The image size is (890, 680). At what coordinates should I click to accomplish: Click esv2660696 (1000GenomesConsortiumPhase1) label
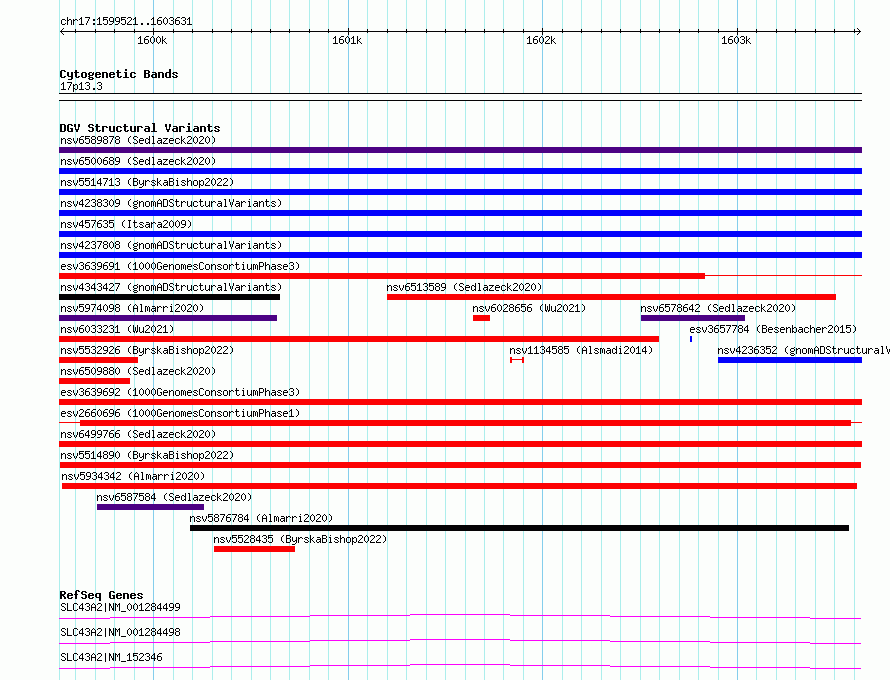[180, 413]
